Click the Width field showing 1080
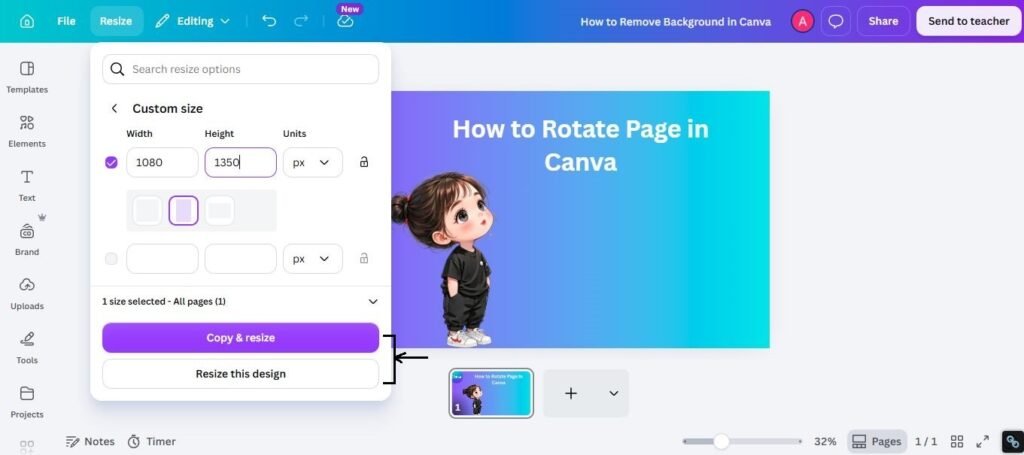 click(162, 163)
